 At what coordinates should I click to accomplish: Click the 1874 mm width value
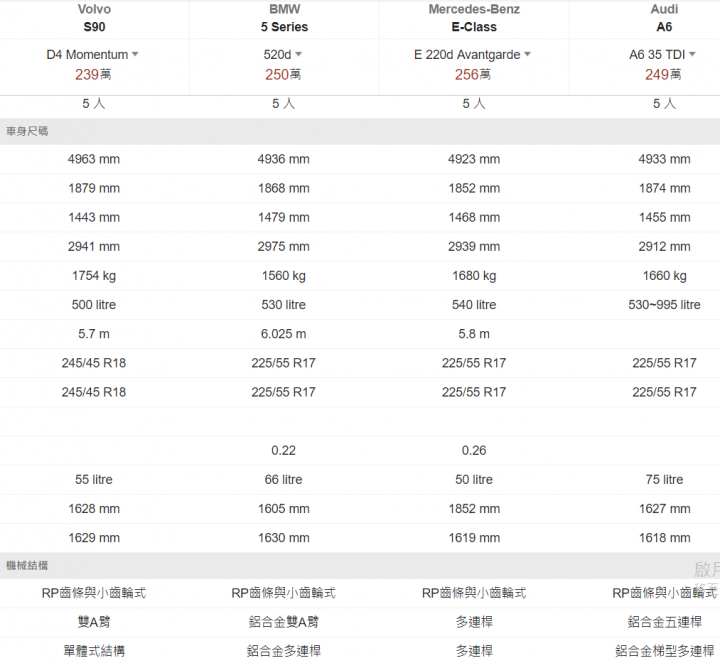[664, 188]
